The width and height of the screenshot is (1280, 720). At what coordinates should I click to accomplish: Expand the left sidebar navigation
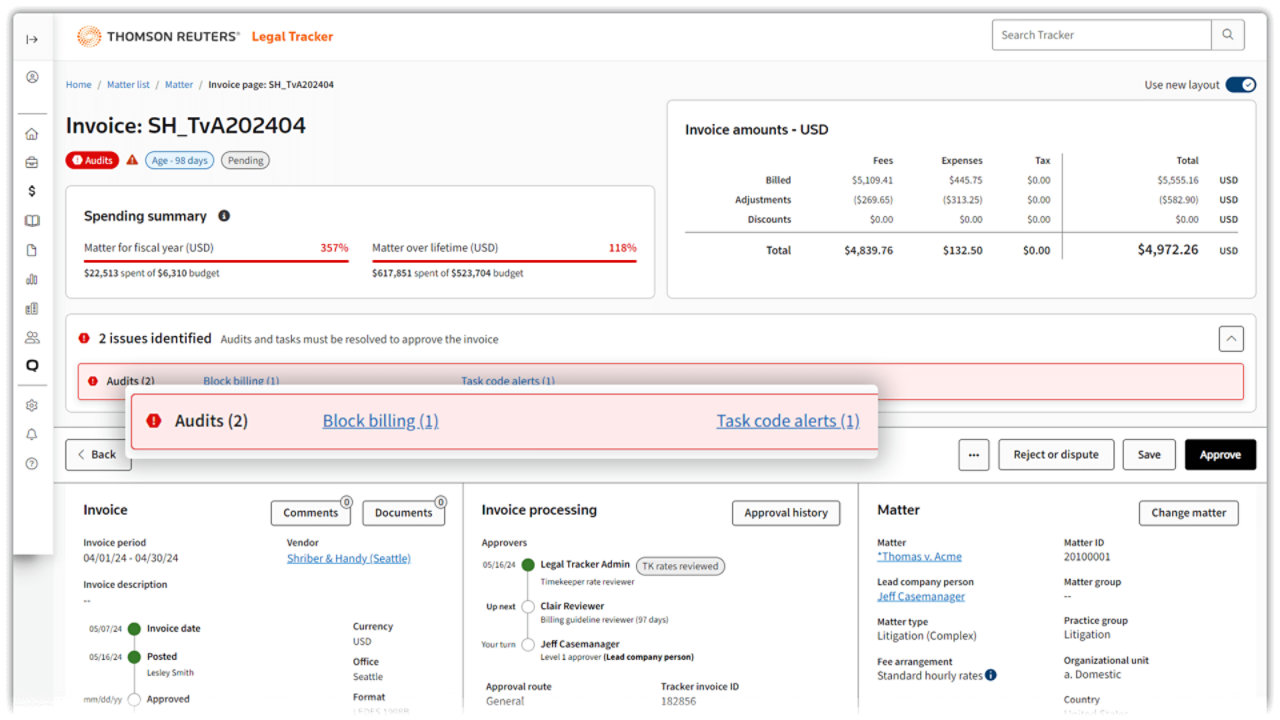(32, 39)
